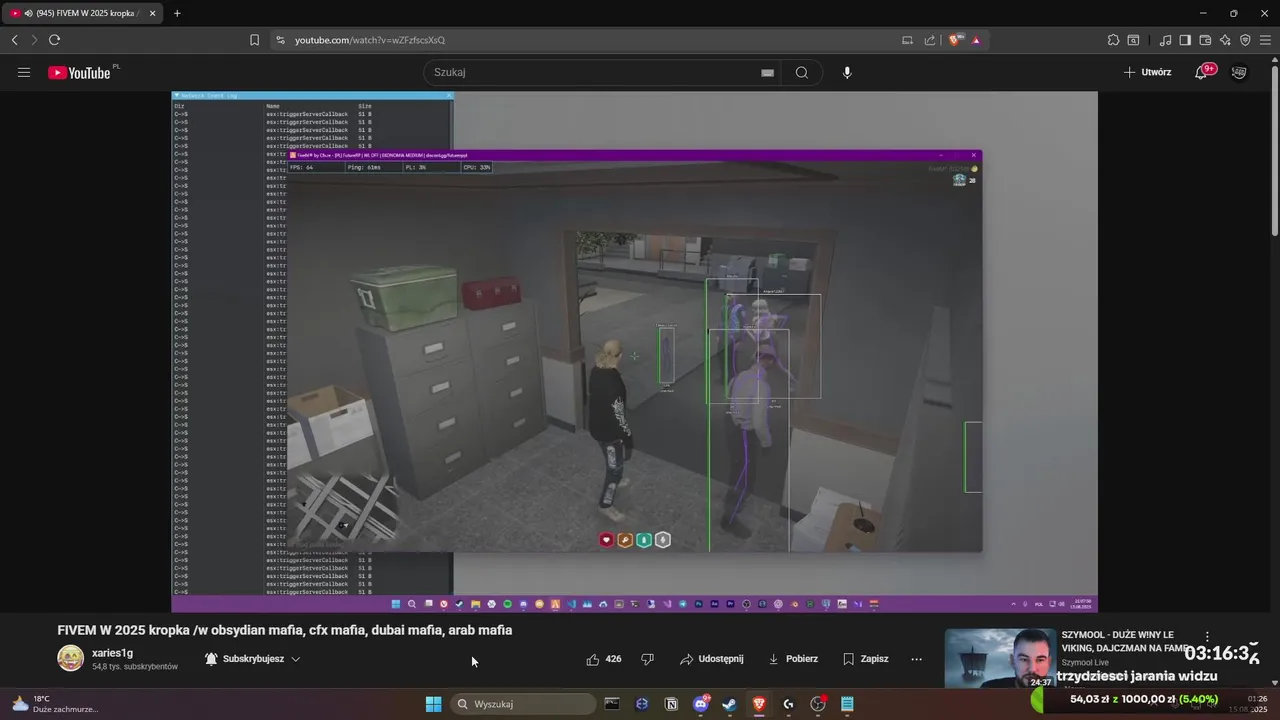Open Brave Playlist music note icon
1280x720 pixels.
coord(1165,40)
